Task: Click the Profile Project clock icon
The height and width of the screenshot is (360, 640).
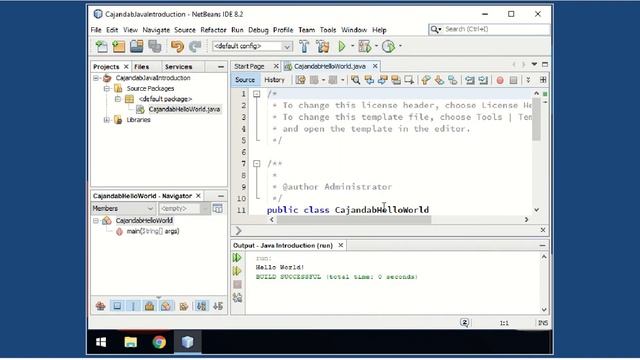Action: (388, 47)
